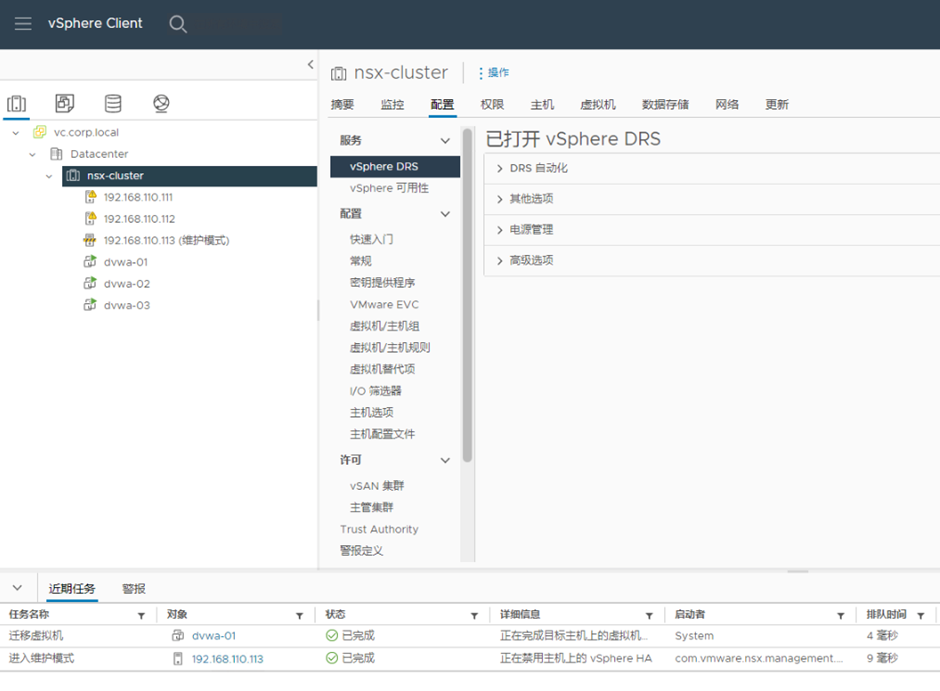The height and width of the screenshot is (691, 940).
Task: Click the search magnifier icon
Action: point(177,24)
